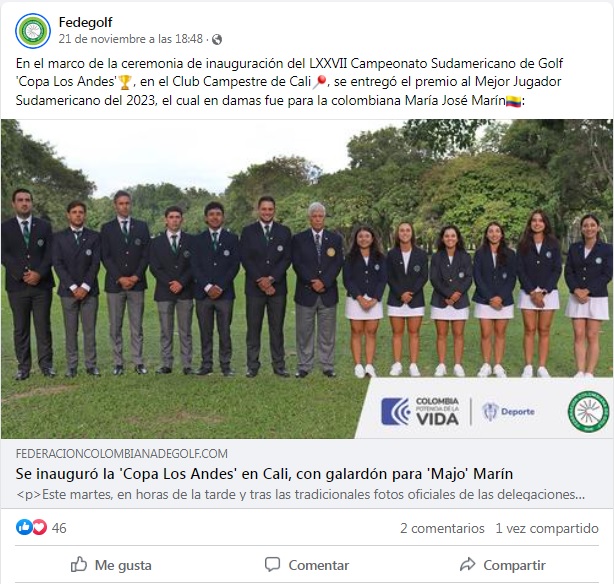Open the 2 comentarios link
Viewport: 614px width, 584px height.
click(442, 528)
